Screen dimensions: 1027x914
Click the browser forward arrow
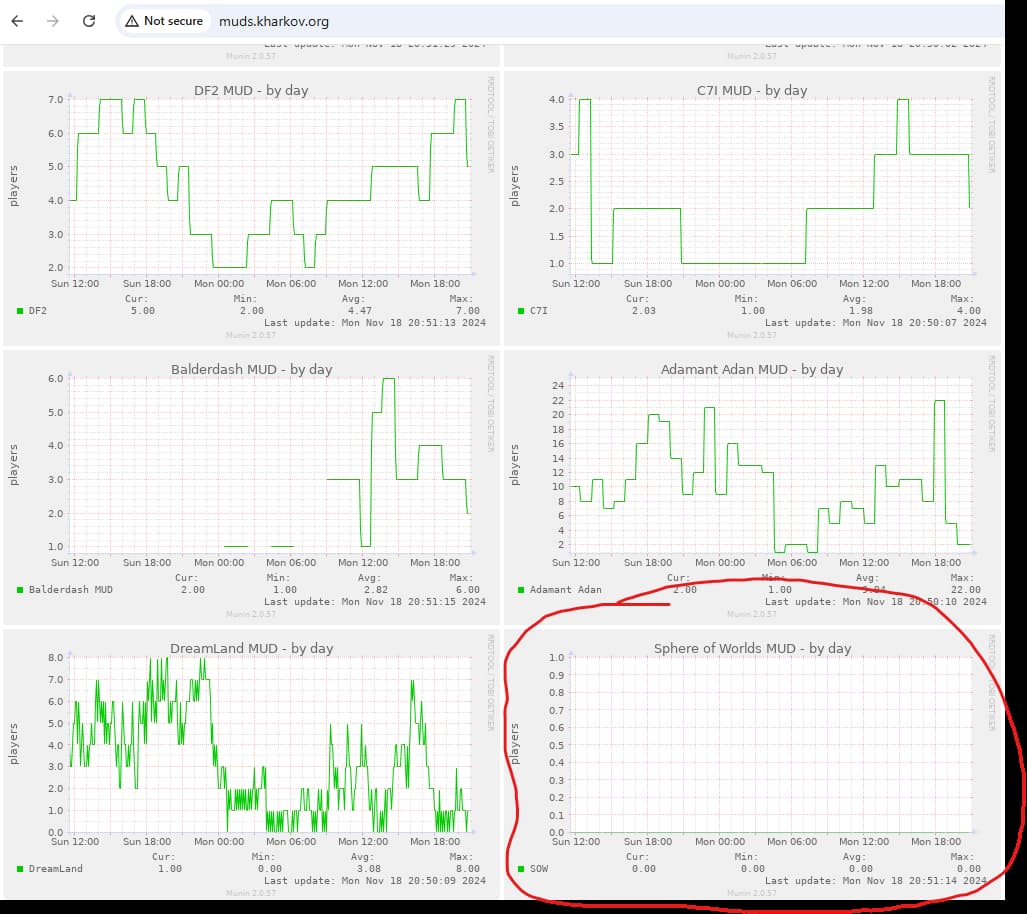click(x=53, y=21)
